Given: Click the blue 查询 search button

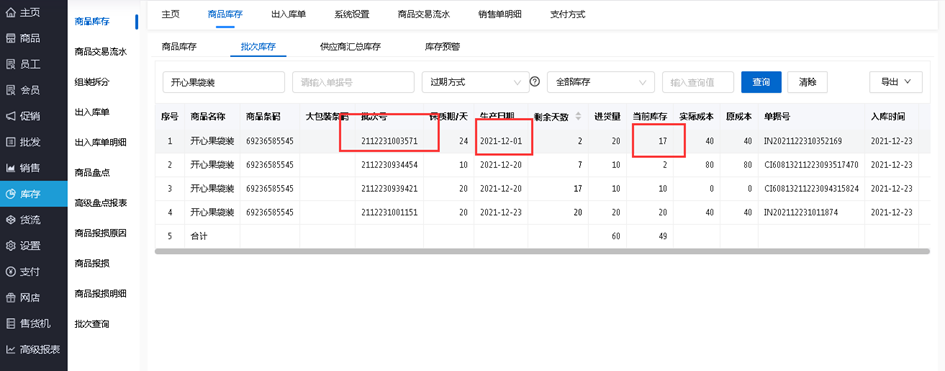Looking at the screenshot, I should point(761,82).
